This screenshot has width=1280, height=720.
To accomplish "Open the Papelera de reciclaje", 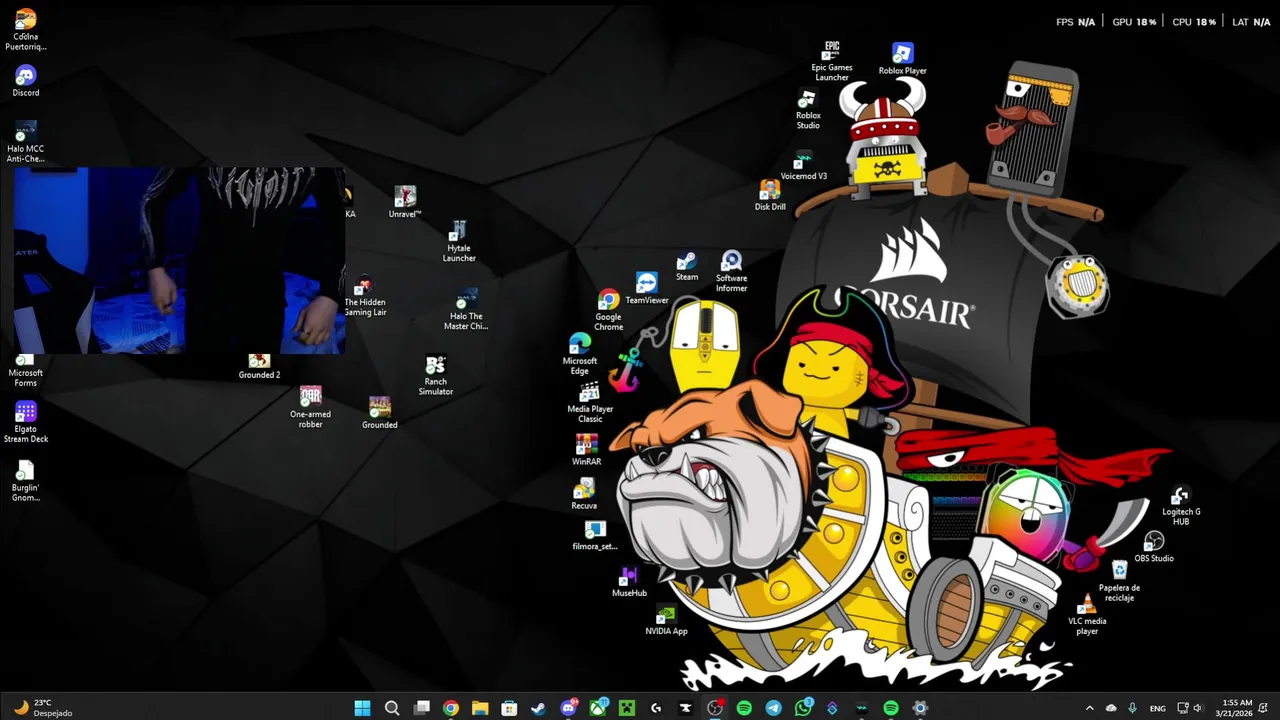I will (x=1119, y=581).
